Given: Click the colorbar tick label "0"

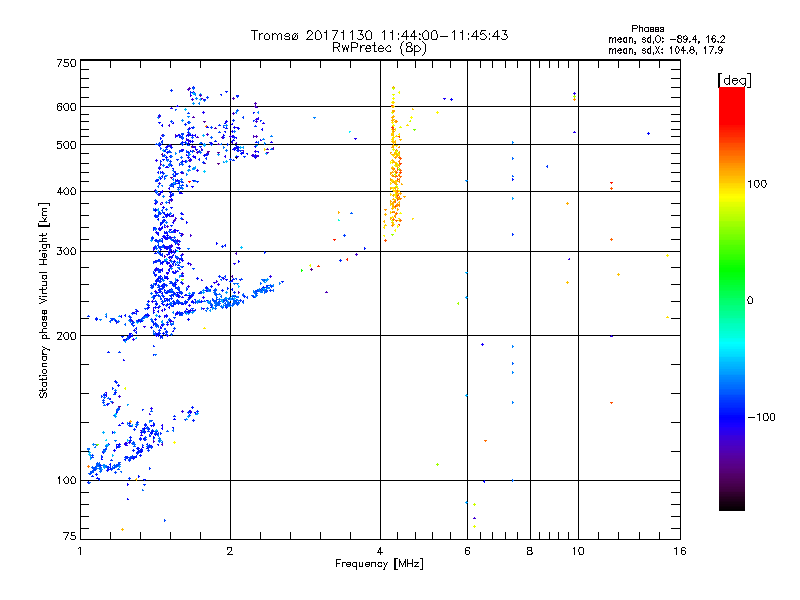Looking at the screenshot, I should [x=750, y=300].
